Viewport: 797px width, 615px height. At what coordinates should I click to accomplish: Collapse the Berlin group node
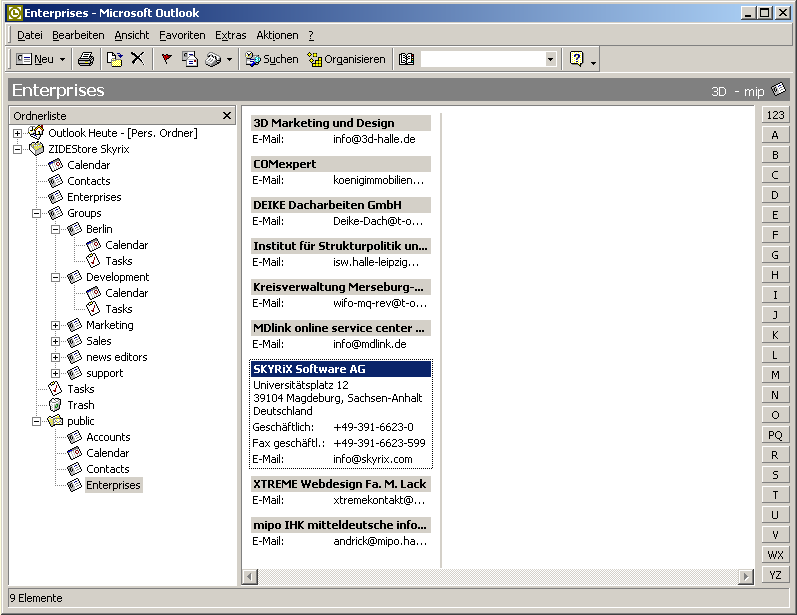pyautogui.click(x=55, y=229)
